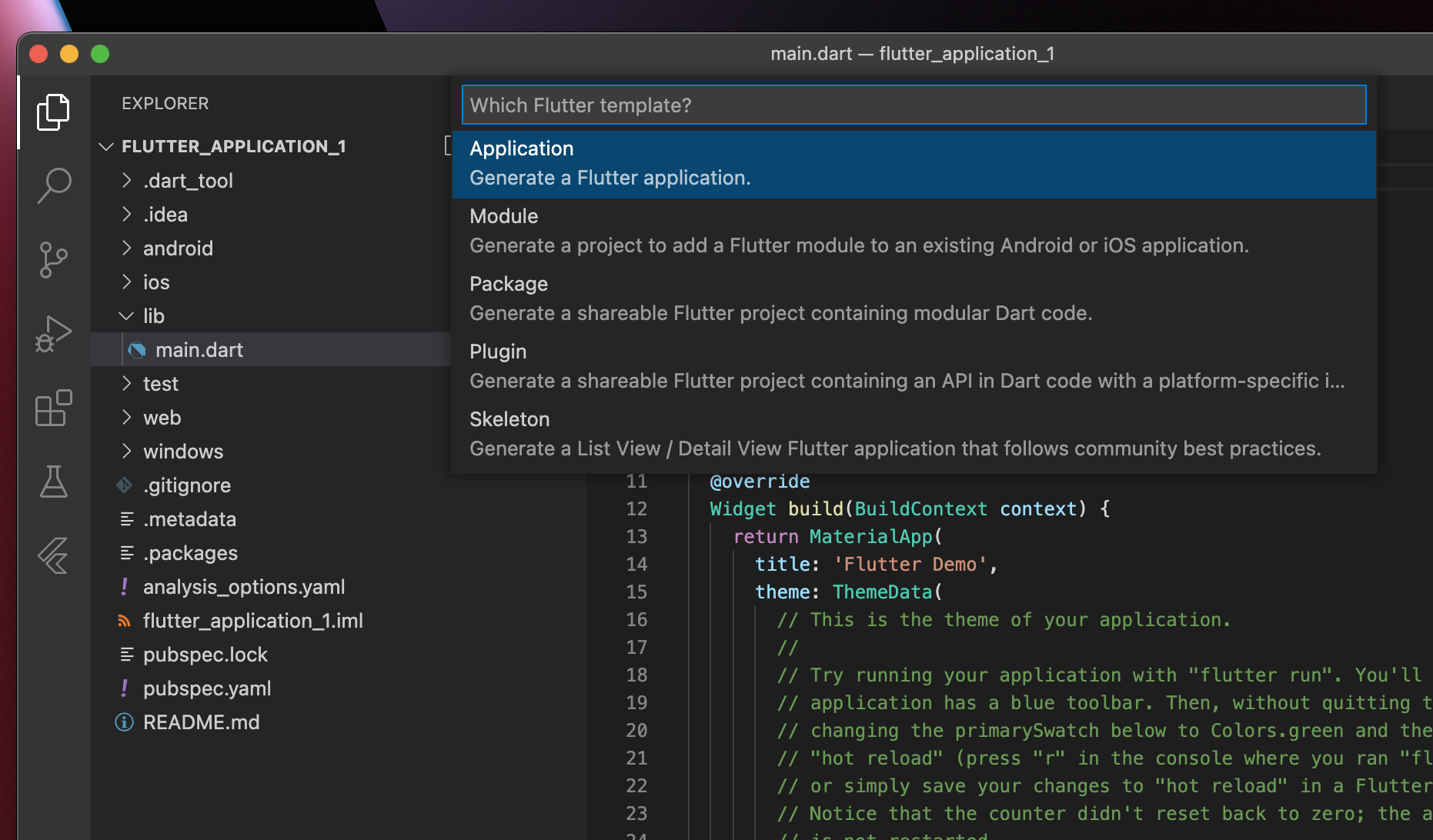Viewport: 1433px width, 840px height.
Task: Expand the test folder
Action: pyautogui.click(x=126, y=384)
